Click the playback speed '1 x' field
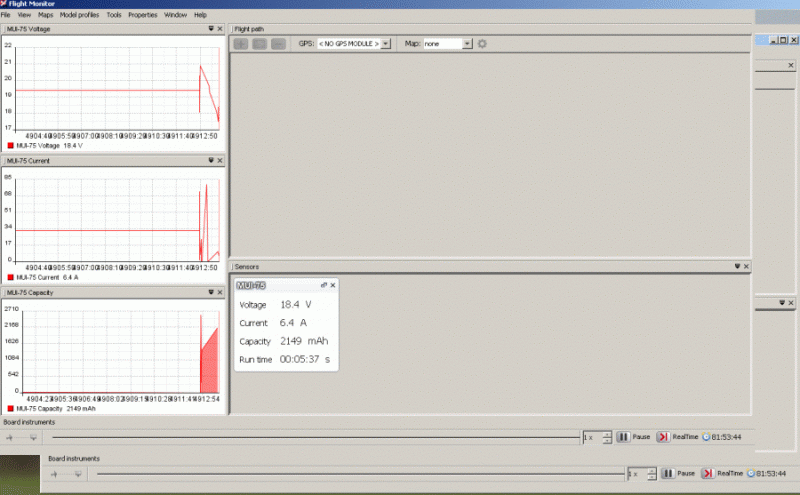The image size is (800, 495). [592, 437]
